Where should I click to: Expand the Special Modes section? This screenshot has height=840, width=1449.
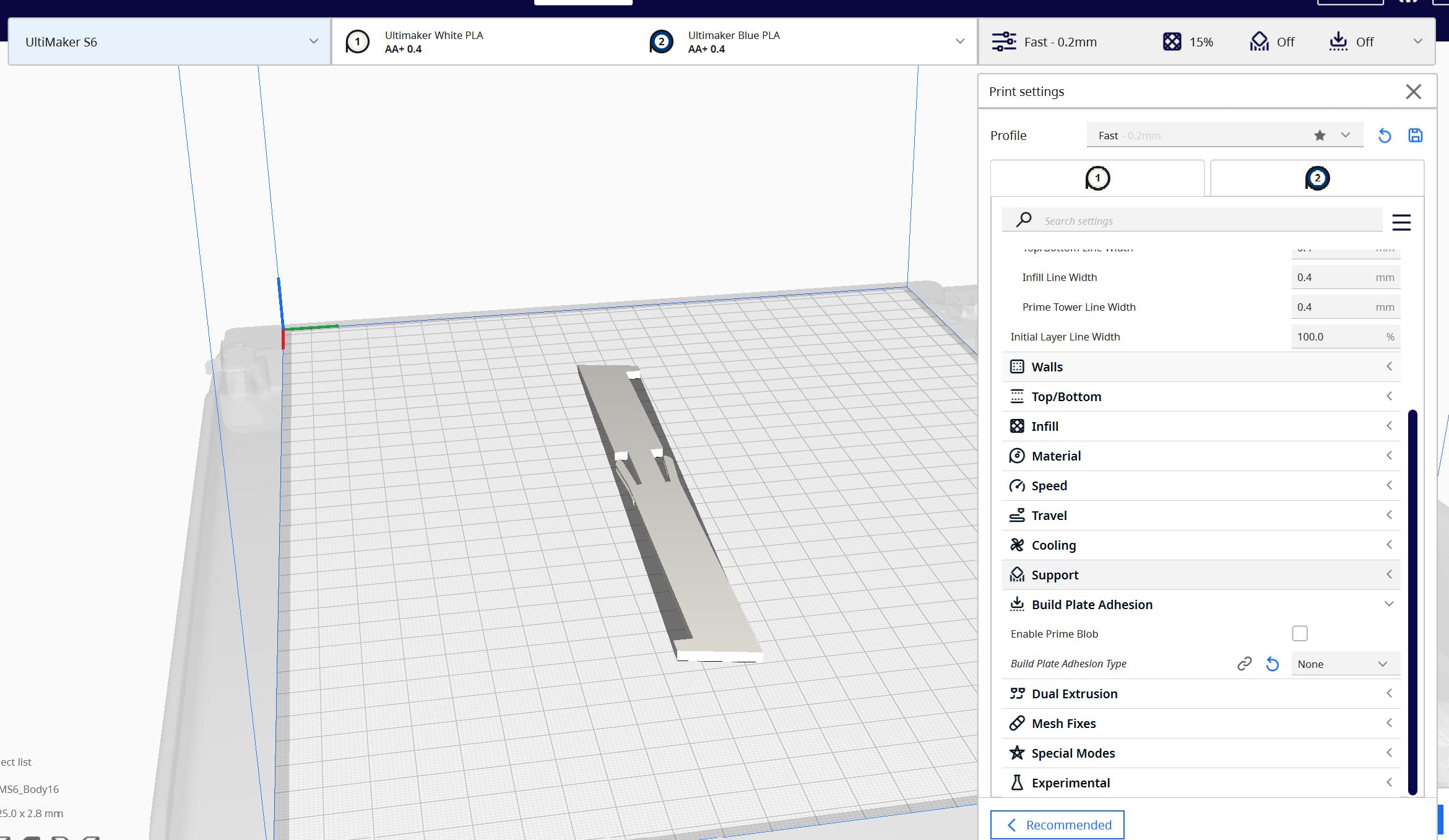[x=1201, y=753]
